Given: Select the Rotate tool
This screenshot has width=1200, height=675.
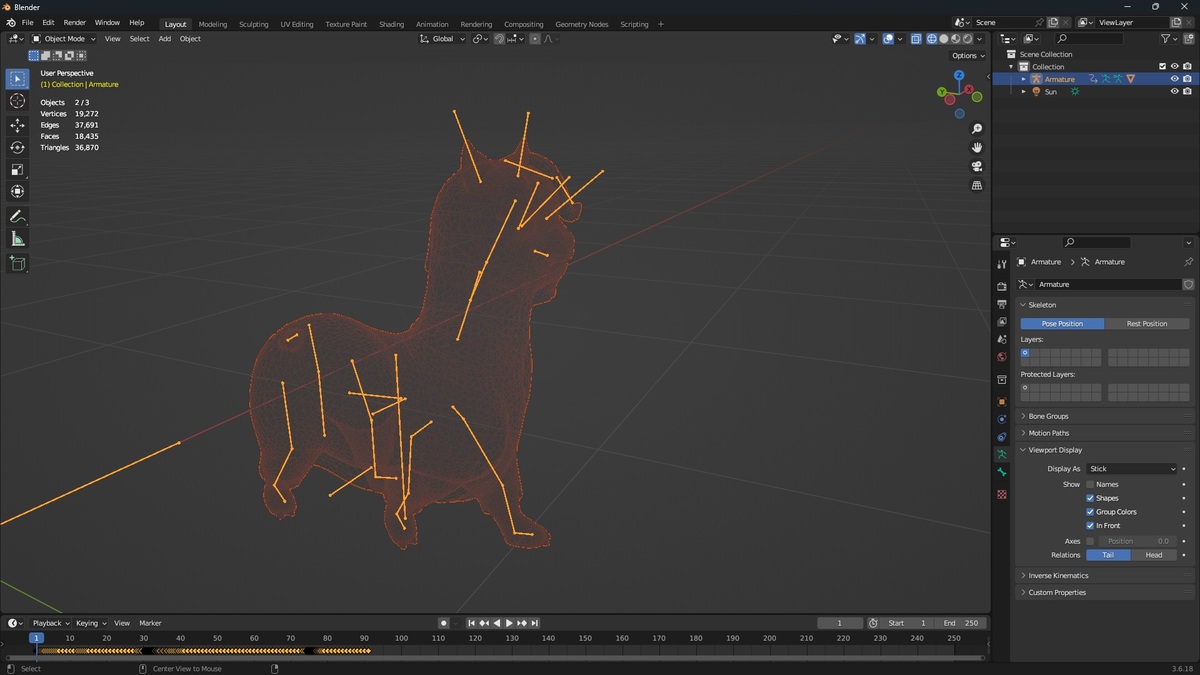Looking at the screenshot, I should click(17, 147).
